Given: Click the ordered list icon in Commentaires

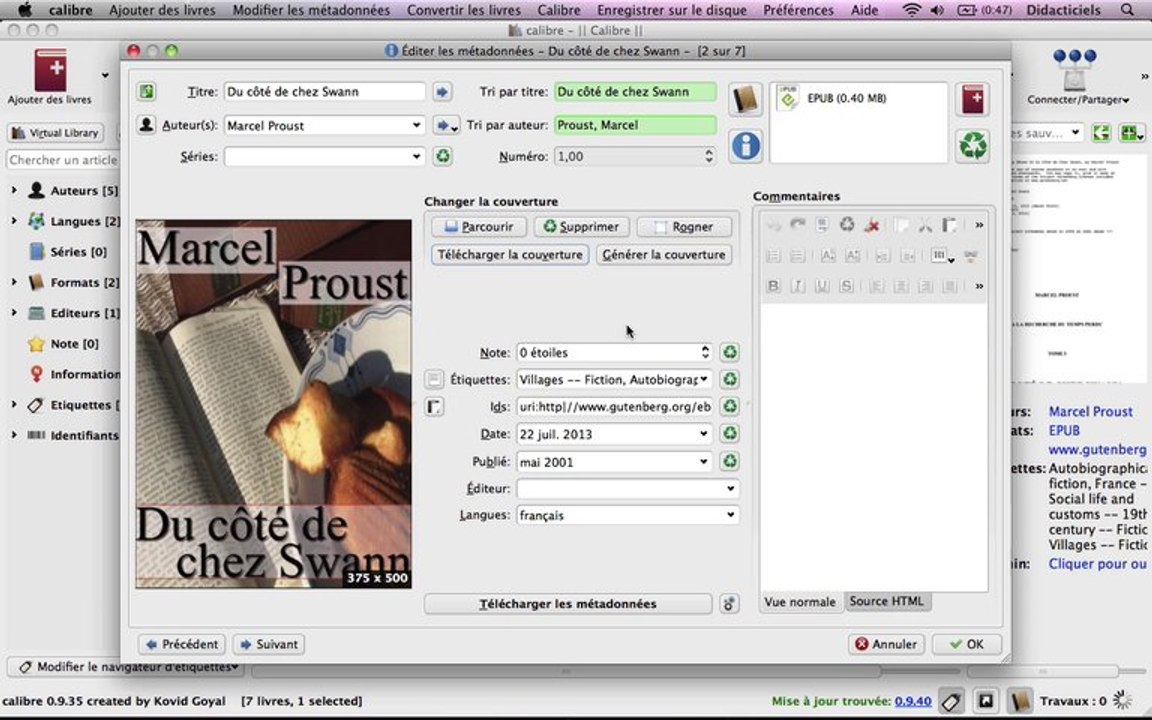Looking at the screenshot, I should click(773, 256).
